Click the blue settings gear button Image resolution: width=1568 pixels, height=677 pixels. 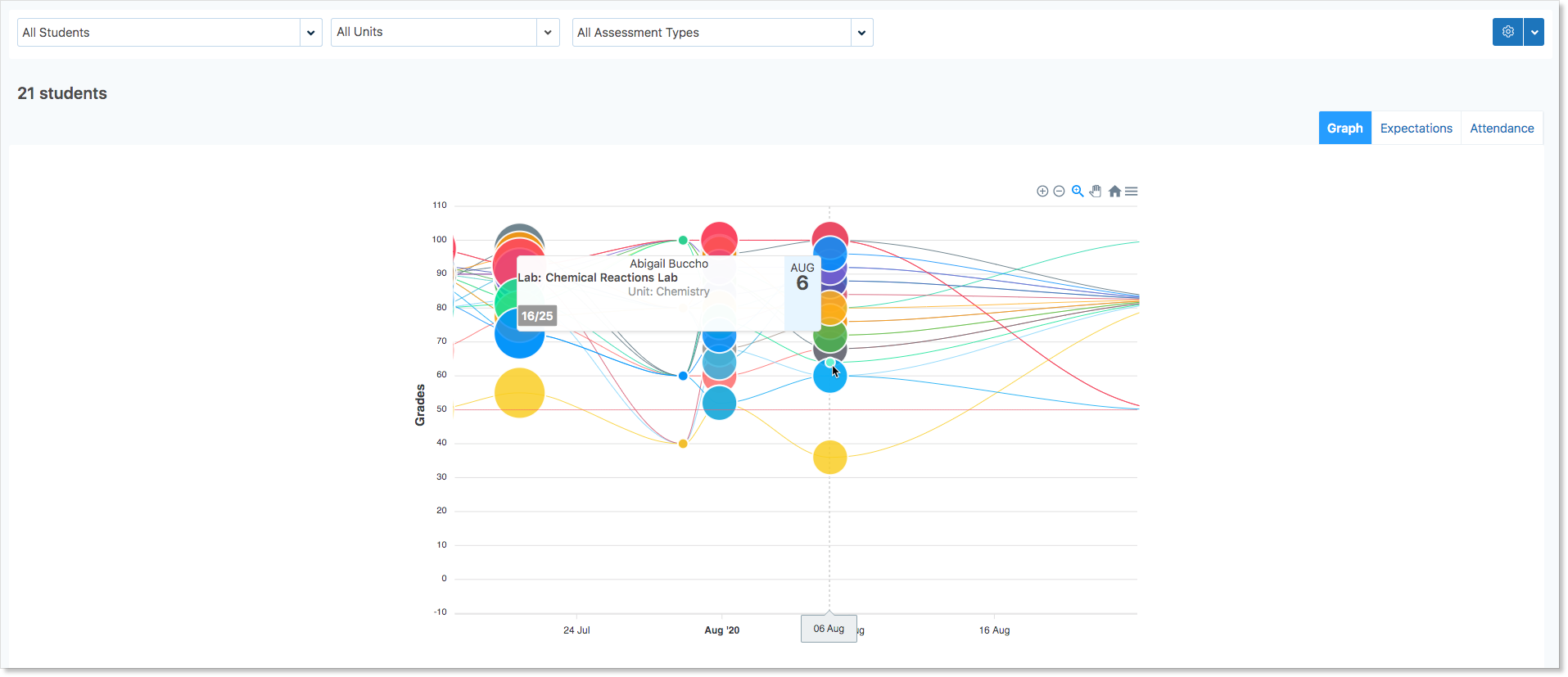[1507, 32]
